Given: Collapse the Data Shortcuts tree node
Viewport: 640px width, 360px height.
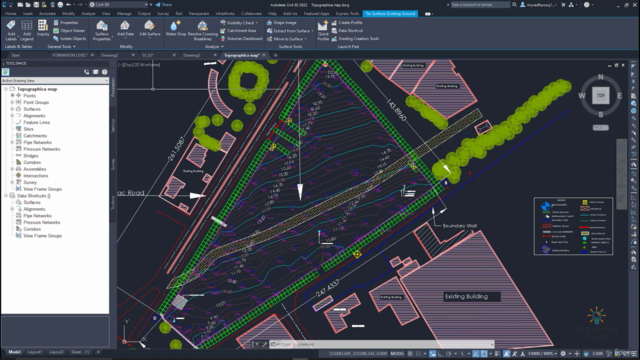Looking at the screenshot, I should [x=6, y=196].
